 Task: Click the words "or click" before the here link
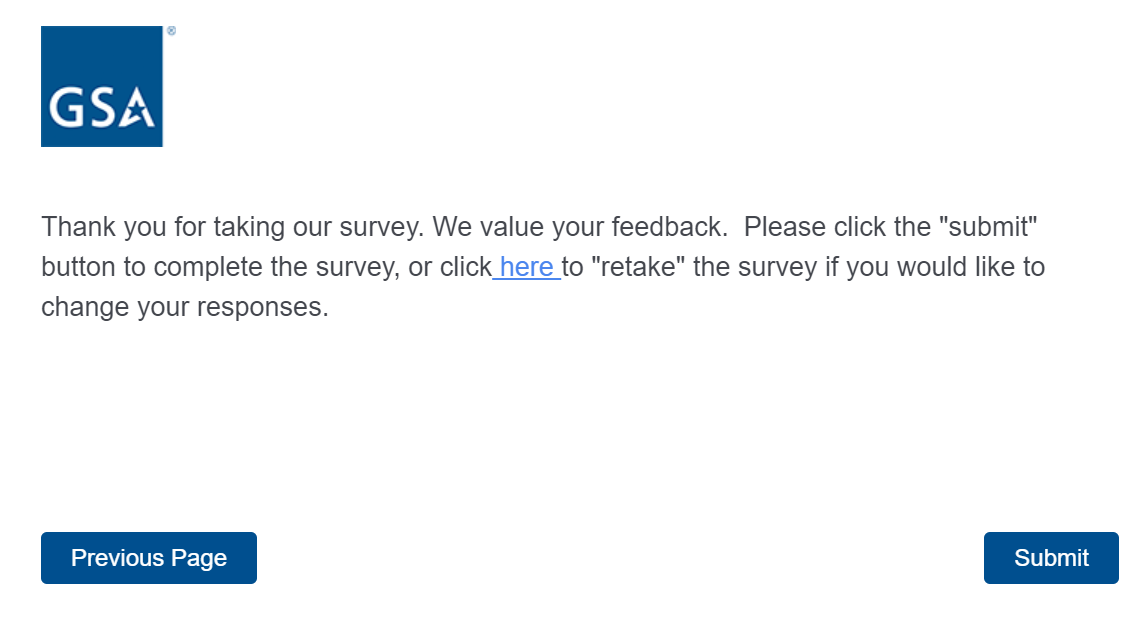[x=450, y=267]
